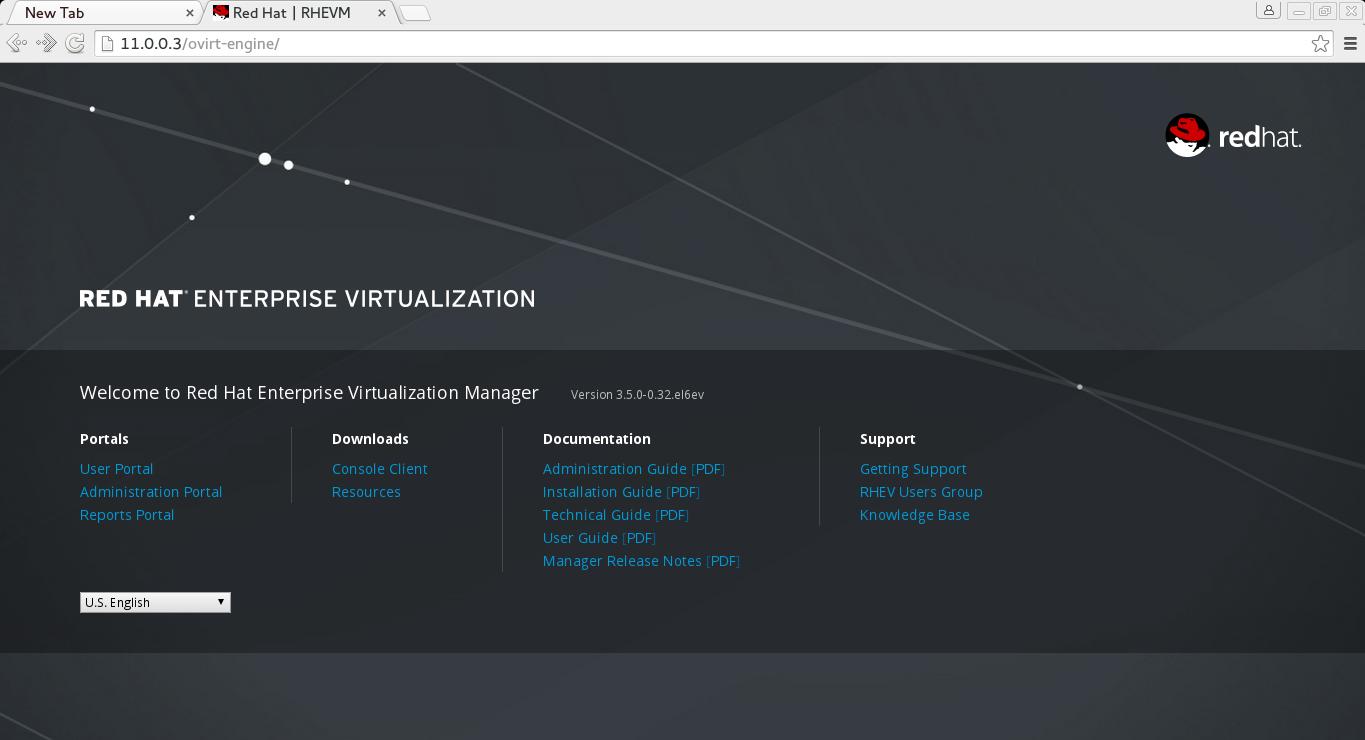Viewport: 1365px width, 740px height.
Task: Restore the browser window size
Action: pos(1325,11)
